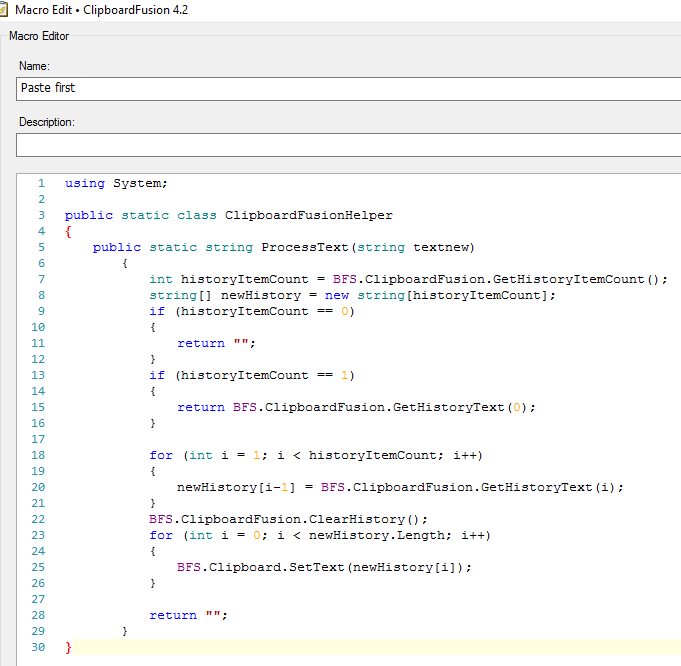Click the red closing brace on line 30
The height and width of the screenshot is (666, 681).
point(68,647)
